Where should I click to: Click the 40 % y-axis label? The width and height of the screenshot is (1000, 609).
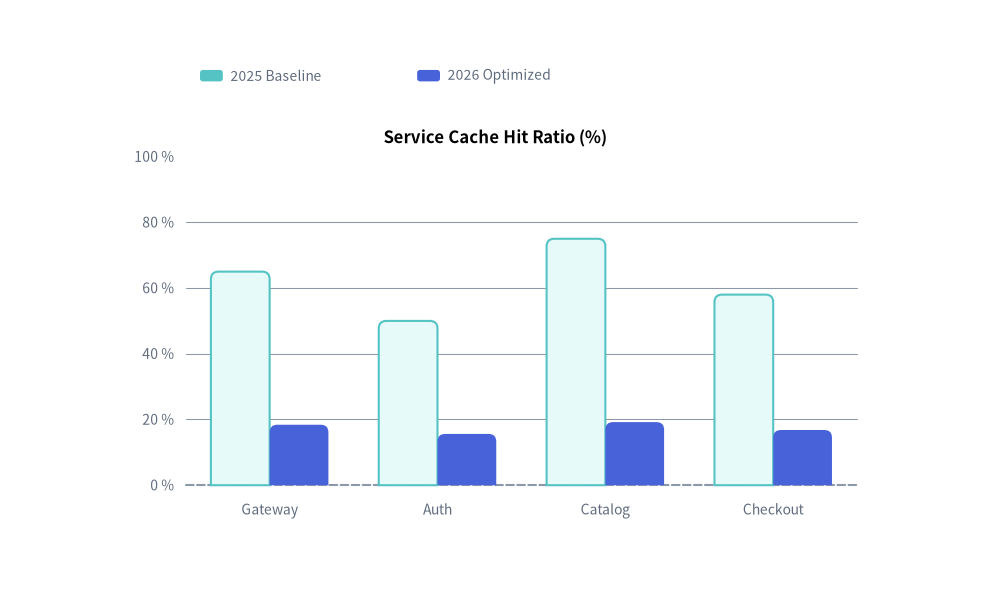tap(158, 354)
